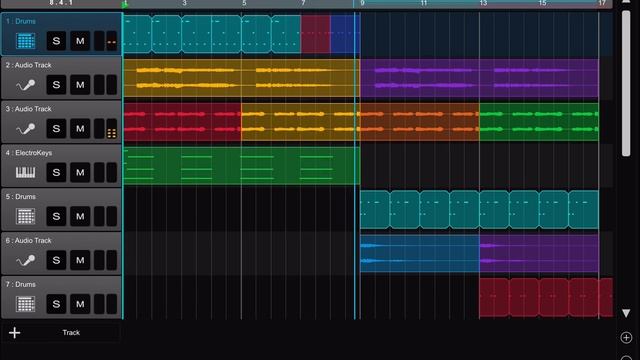
Task: Solo track 7 Drums
Action: click(56, 304)
